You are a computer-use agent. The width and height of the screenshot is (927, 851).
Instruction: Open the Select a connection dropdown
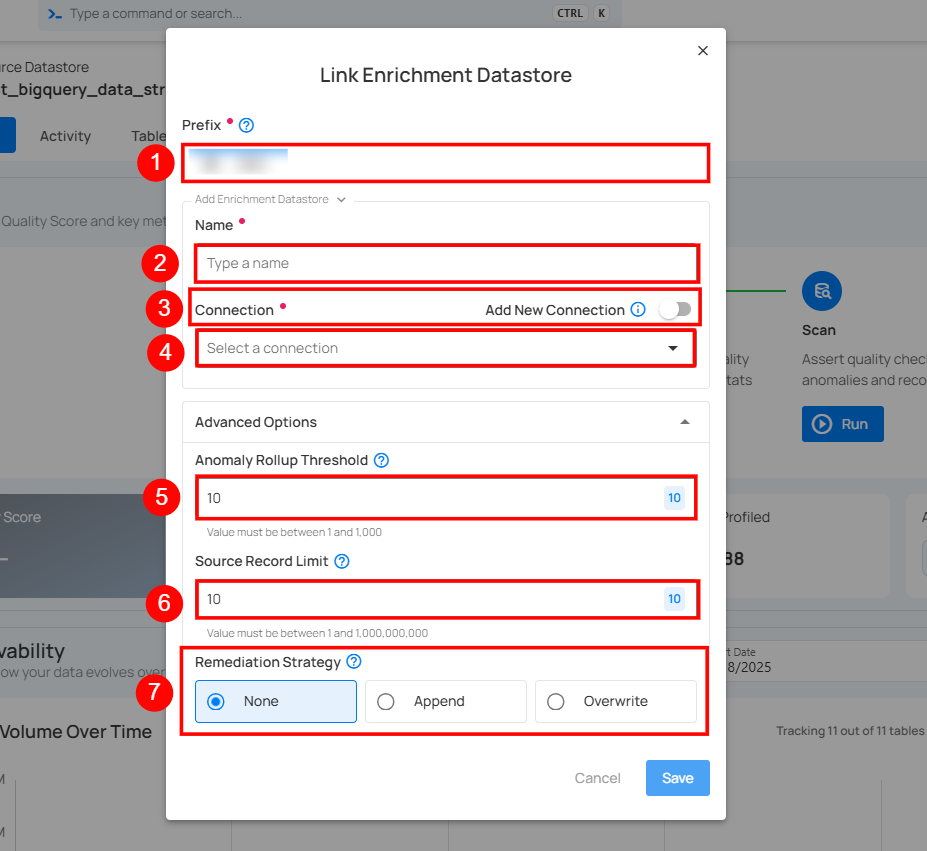click(445, 348)
